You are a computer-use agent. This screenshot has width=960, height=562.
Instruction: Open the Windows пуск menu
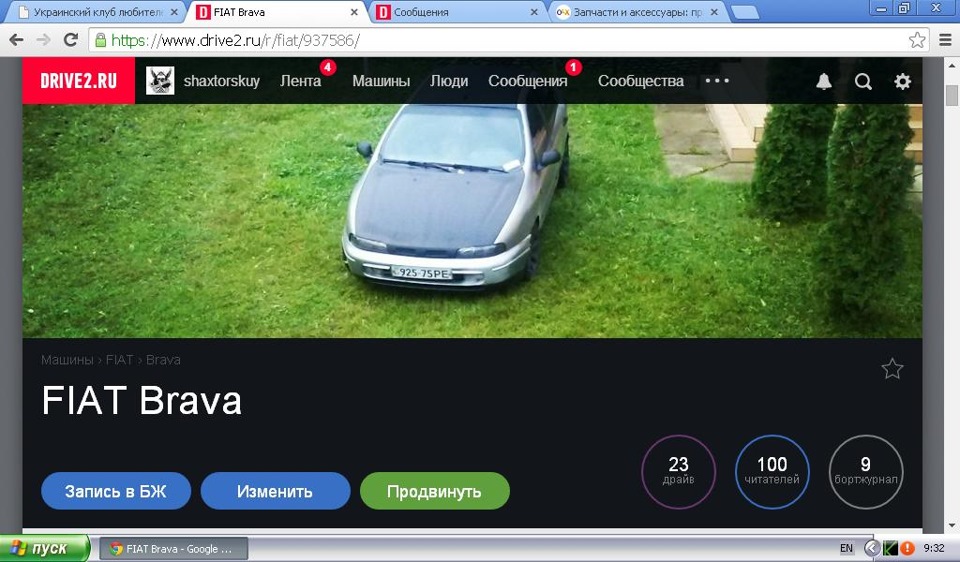click(45, 548)
